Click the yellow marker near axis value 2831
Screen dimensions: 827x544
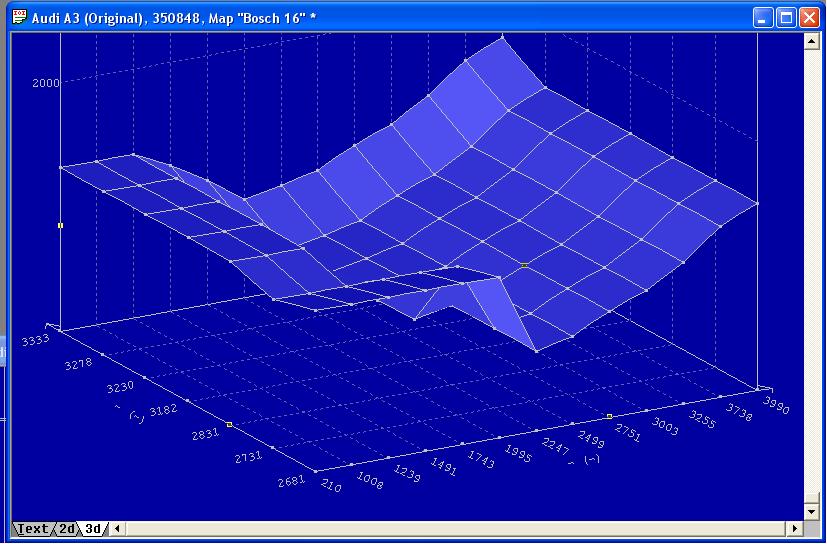click(x=229, y=425)
